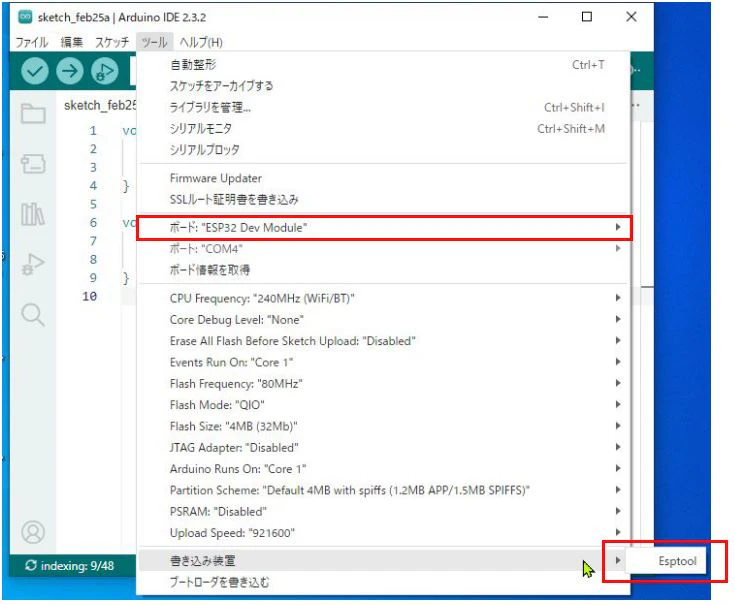Click the user account profile icon

tap(33, 532)
